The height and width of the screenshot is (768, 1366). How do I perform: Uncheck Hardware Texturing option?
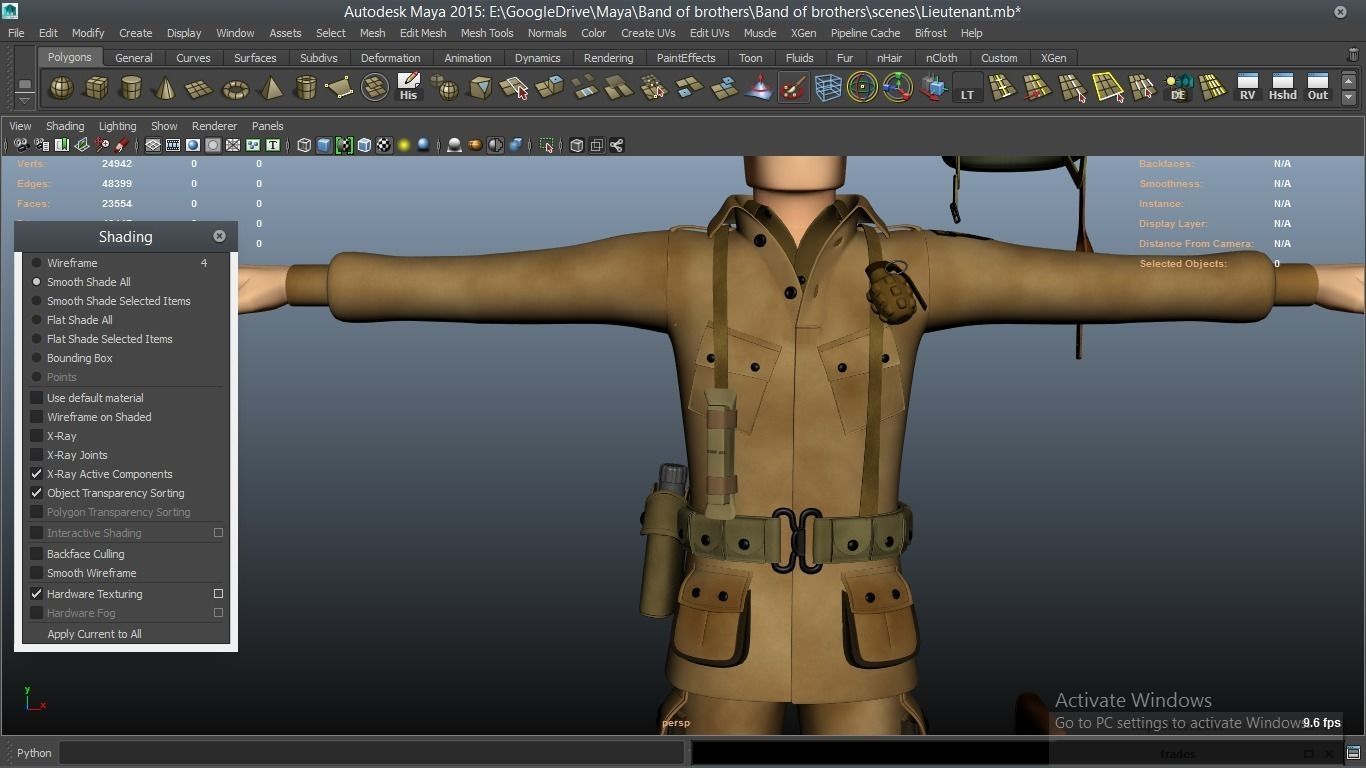tap(37, 594)
